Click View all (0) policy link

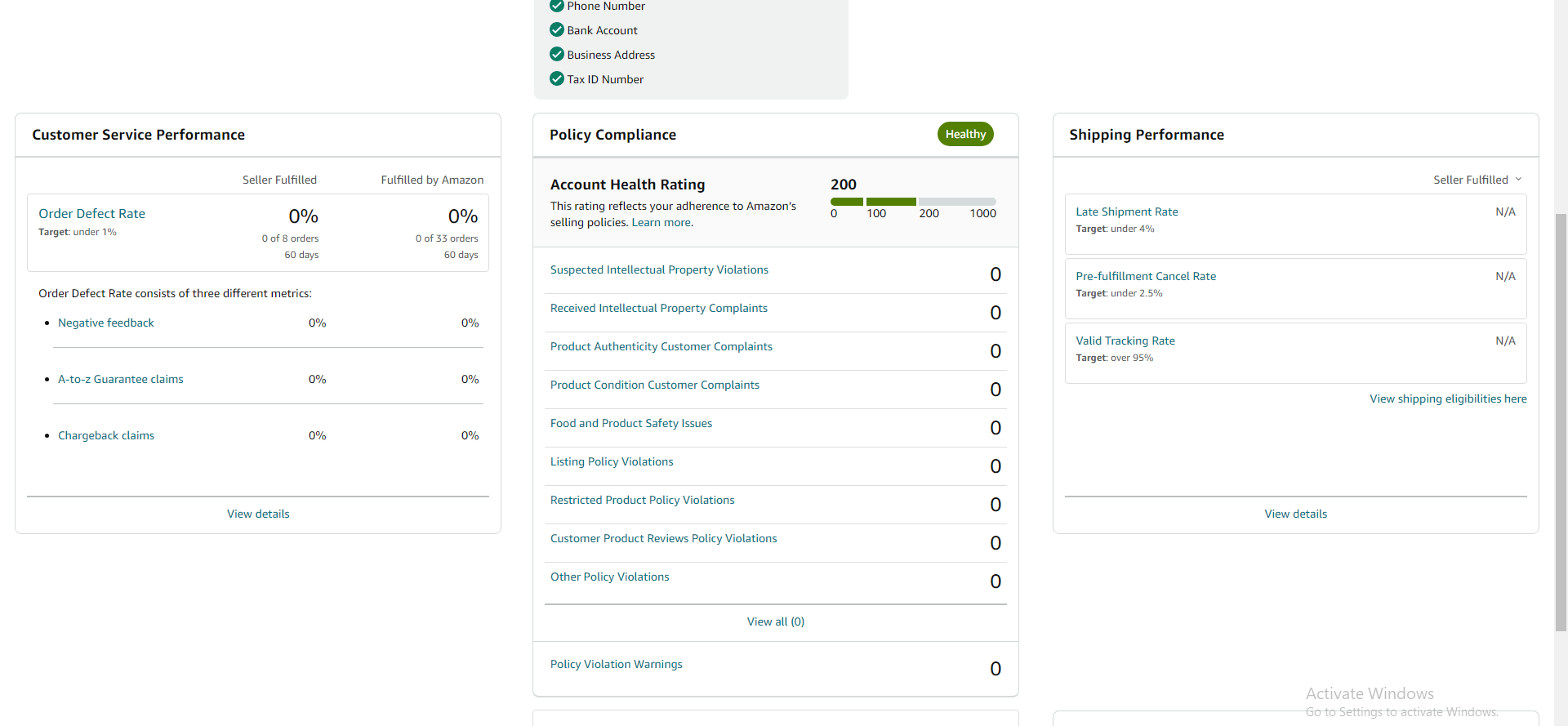(x=776, y=621)
